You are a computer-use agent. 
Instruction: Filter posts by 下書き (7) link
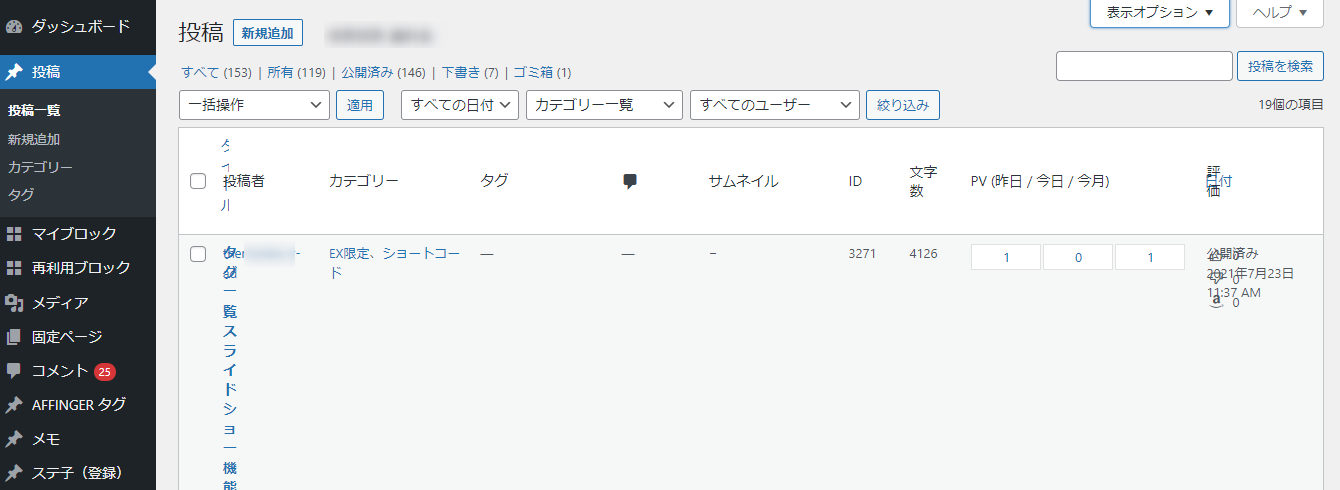coord(470,73)
